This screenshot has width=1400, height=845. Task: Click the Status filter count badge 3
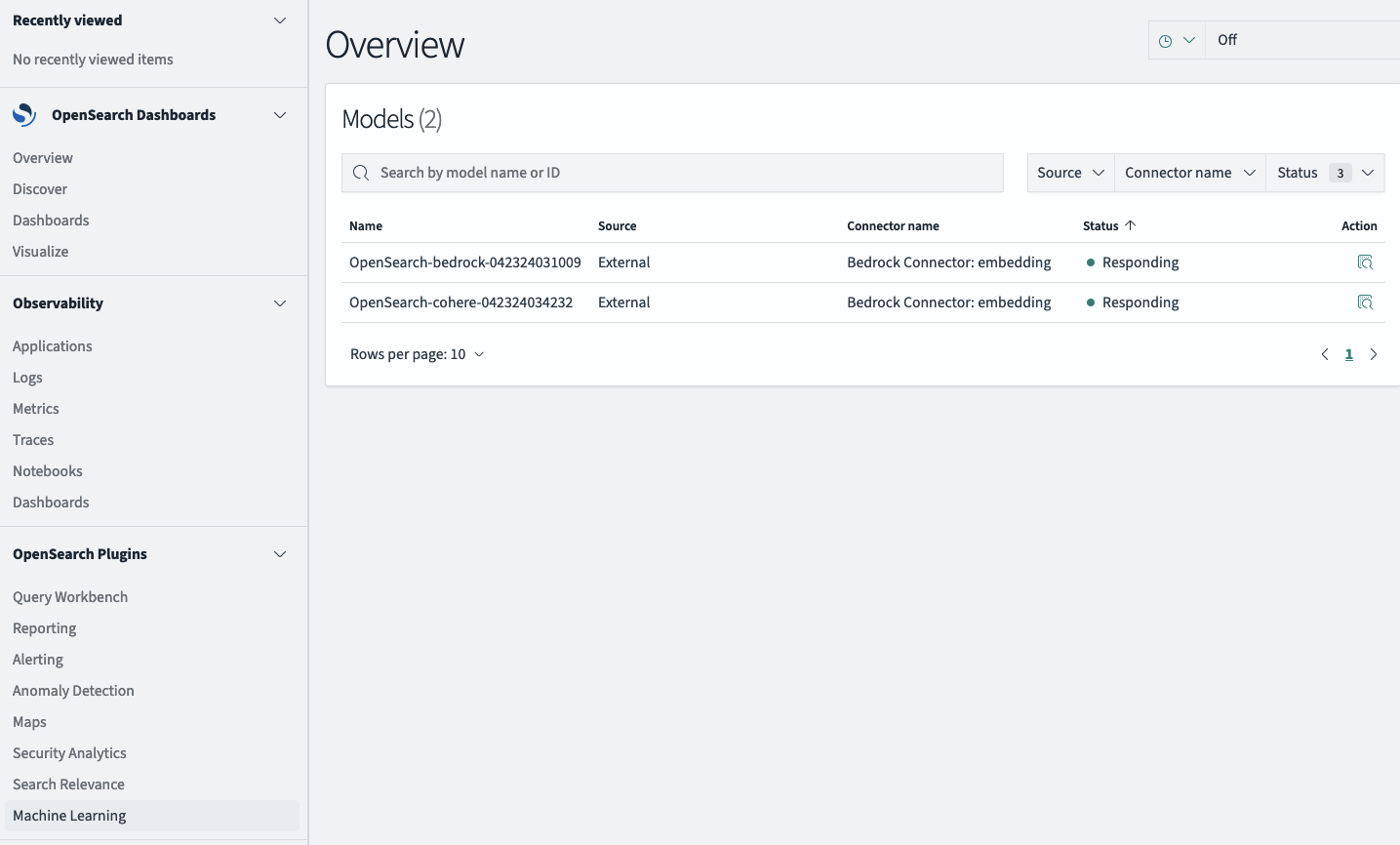tap(1340, 173)
